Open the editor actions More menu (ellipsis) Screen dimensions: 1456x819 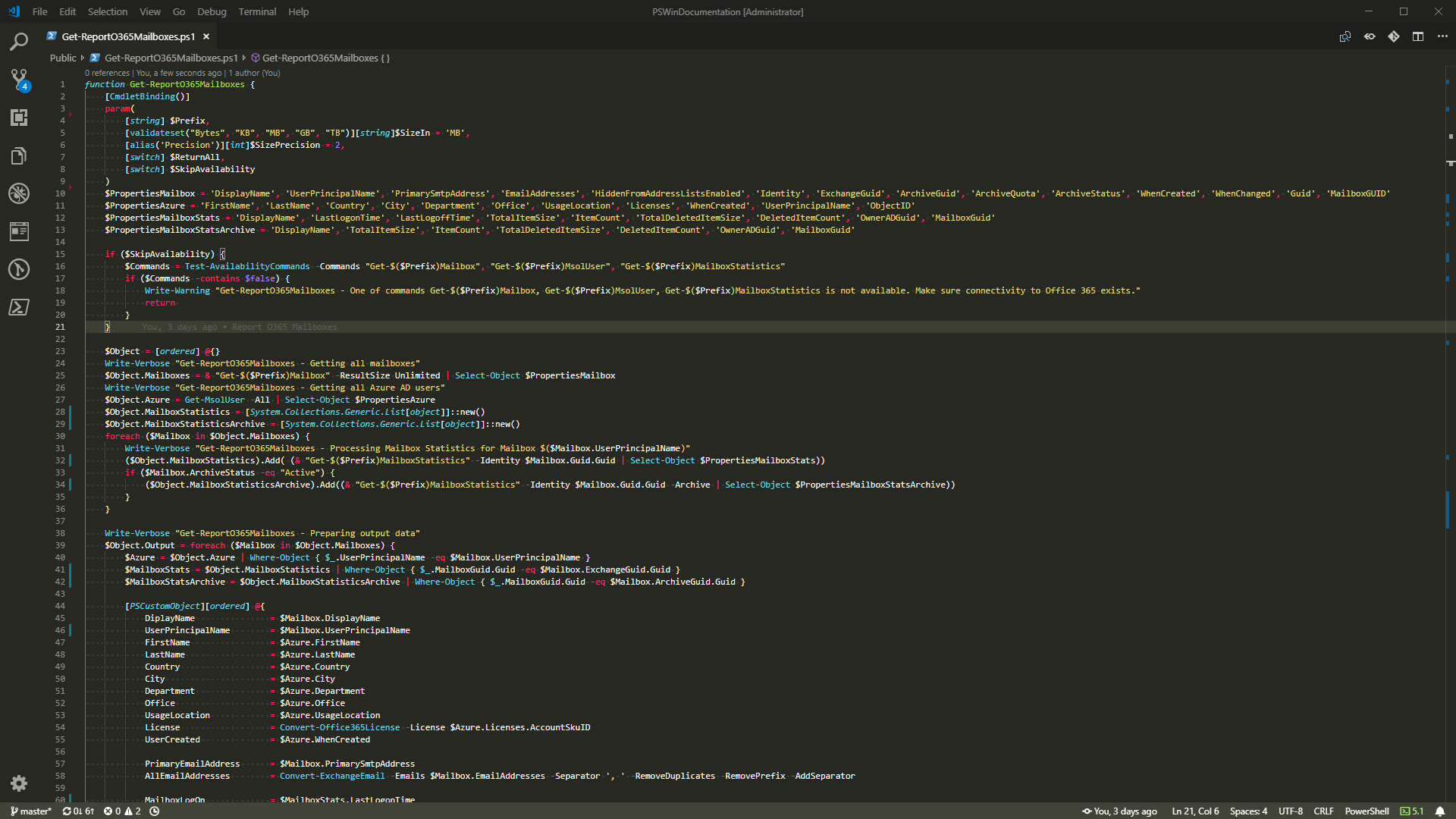[1443, 36]
